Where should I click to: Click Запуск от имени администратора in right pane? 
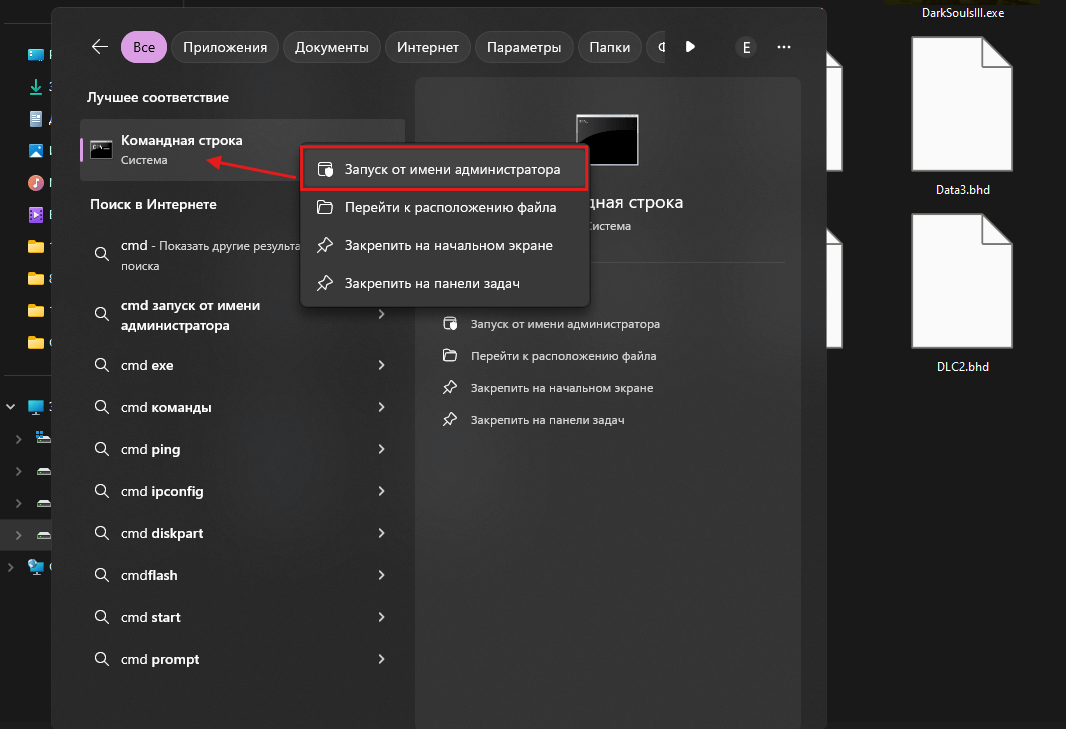[564, 324]
